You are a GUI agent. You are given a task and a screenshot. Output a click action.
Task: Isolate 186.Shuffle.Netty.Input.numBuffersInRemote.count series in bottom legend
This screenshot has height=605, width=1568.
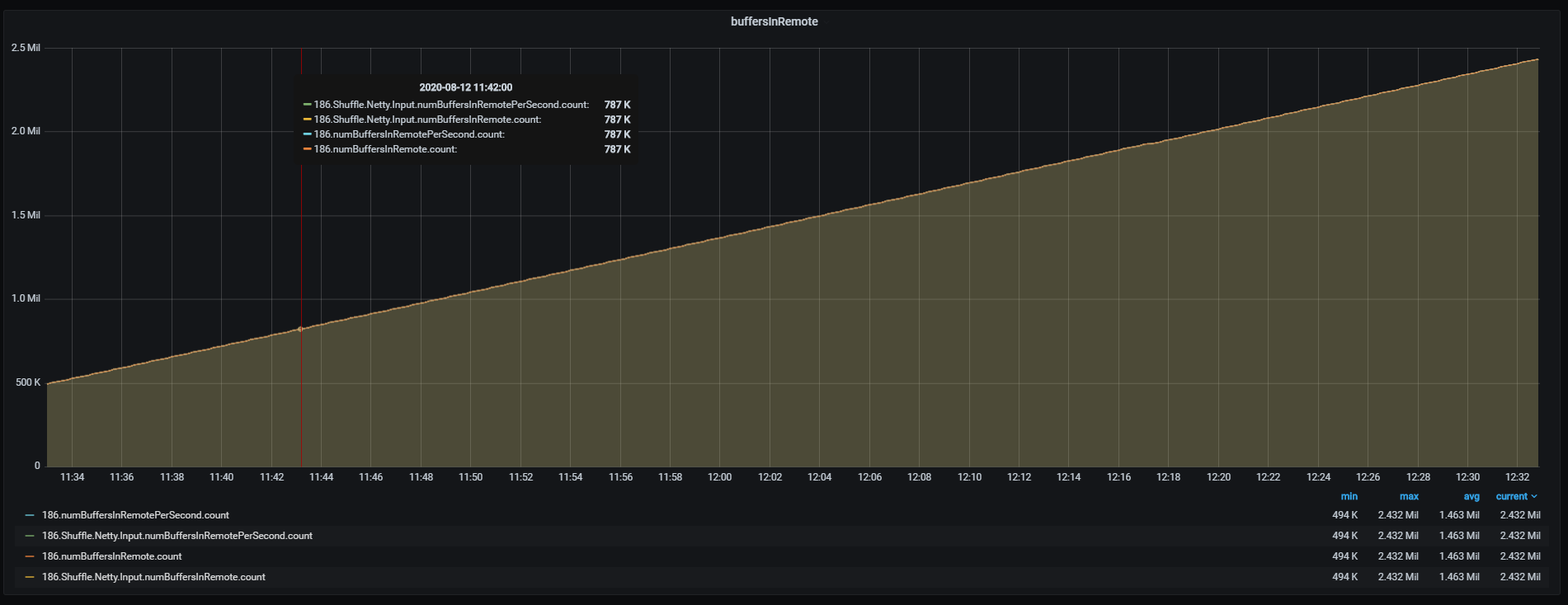coord(153,577)
